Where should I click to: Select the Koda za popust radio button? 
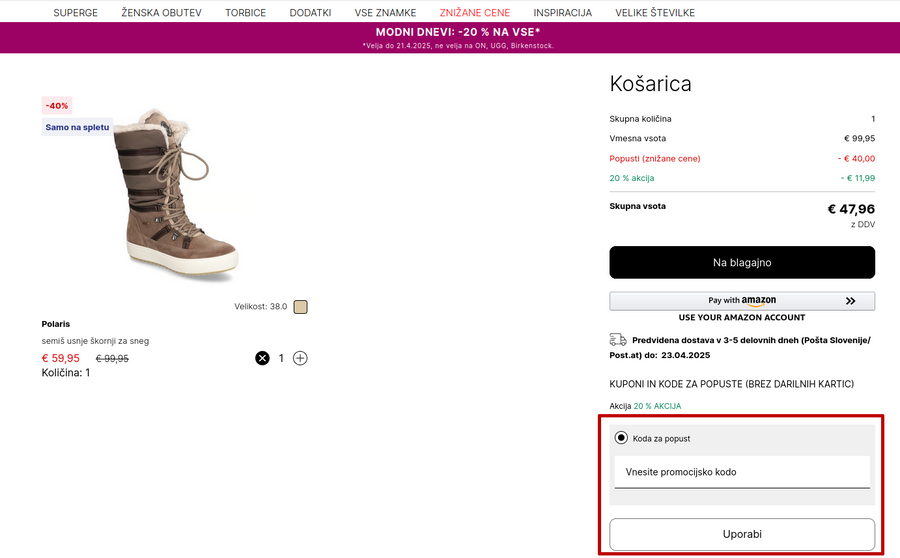click(x=621, y=438)
